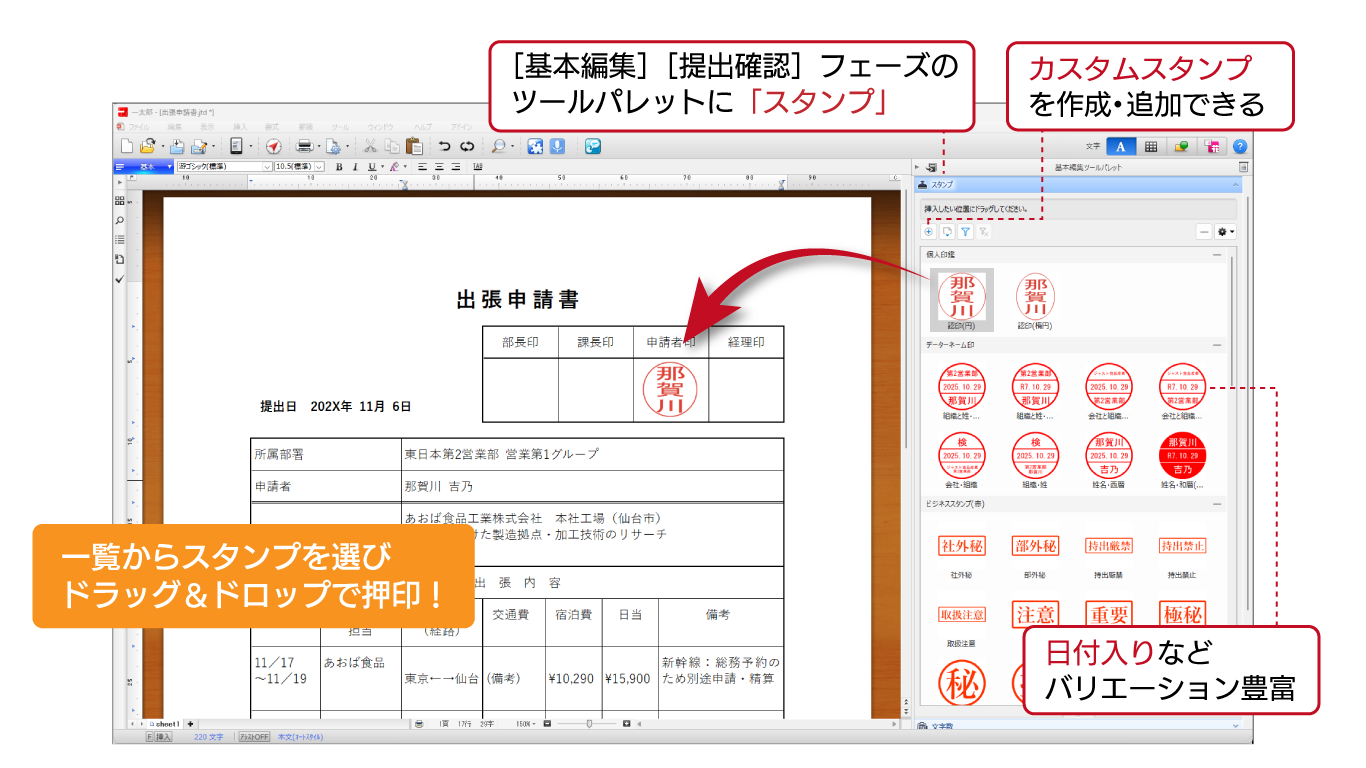The image size is (1366, 768).
Task: Click the add stamp plus icon
Action: click(x=929, y=232)
